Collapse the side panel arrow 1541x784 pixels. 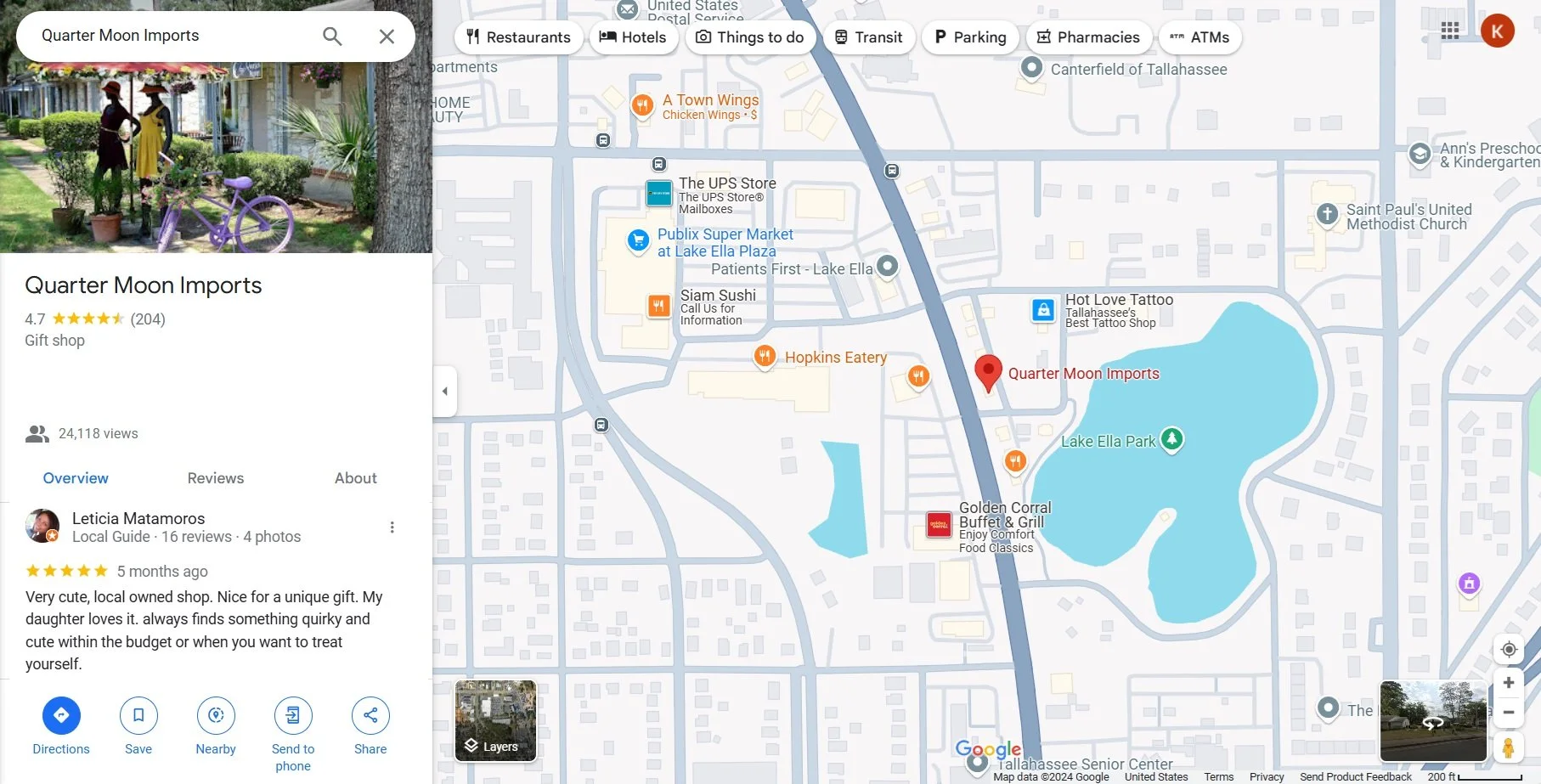point(444,392)
